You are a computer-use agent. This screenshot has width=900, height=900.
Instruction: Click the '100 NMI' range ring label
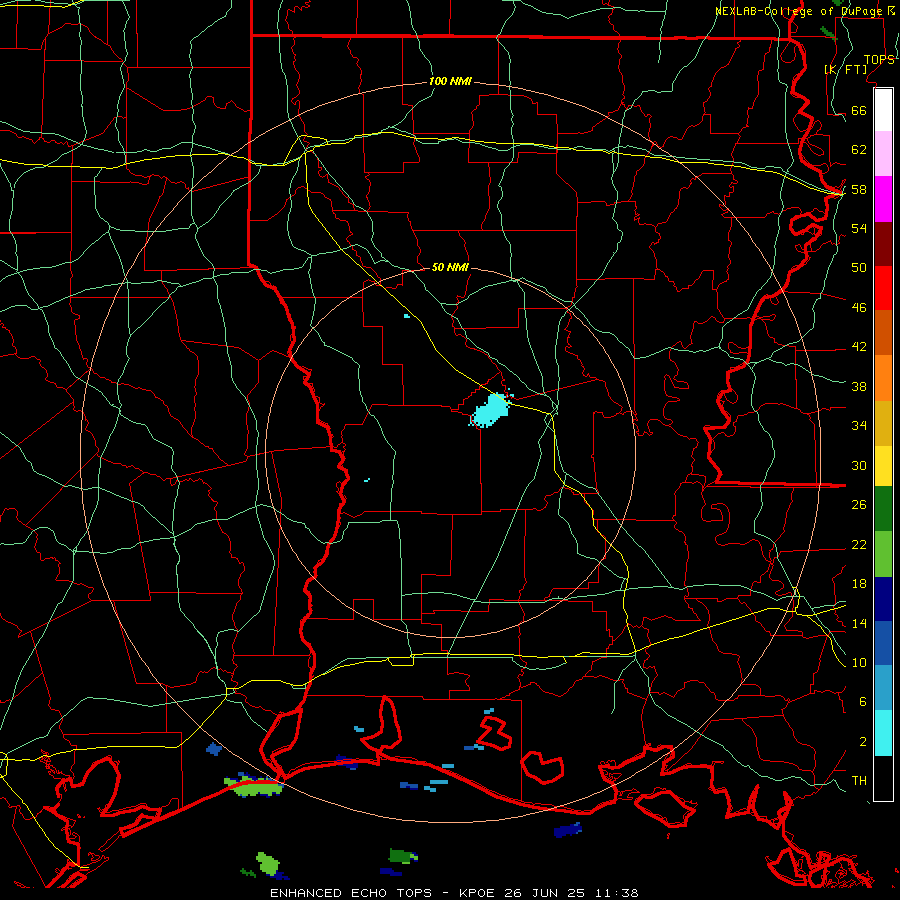pyautogui.click(x=450, y=81)
